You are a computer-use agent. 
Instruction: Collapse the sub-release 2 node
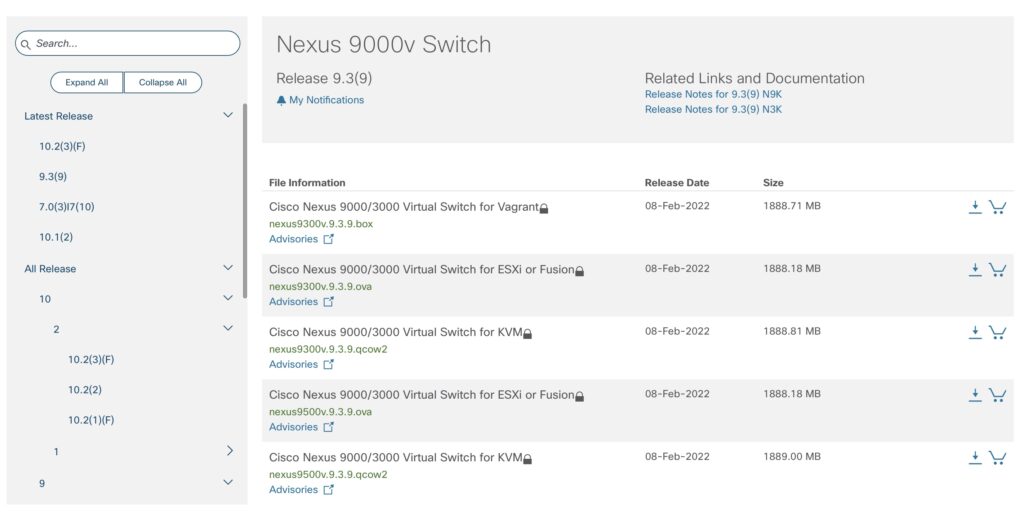coord(228,328)
